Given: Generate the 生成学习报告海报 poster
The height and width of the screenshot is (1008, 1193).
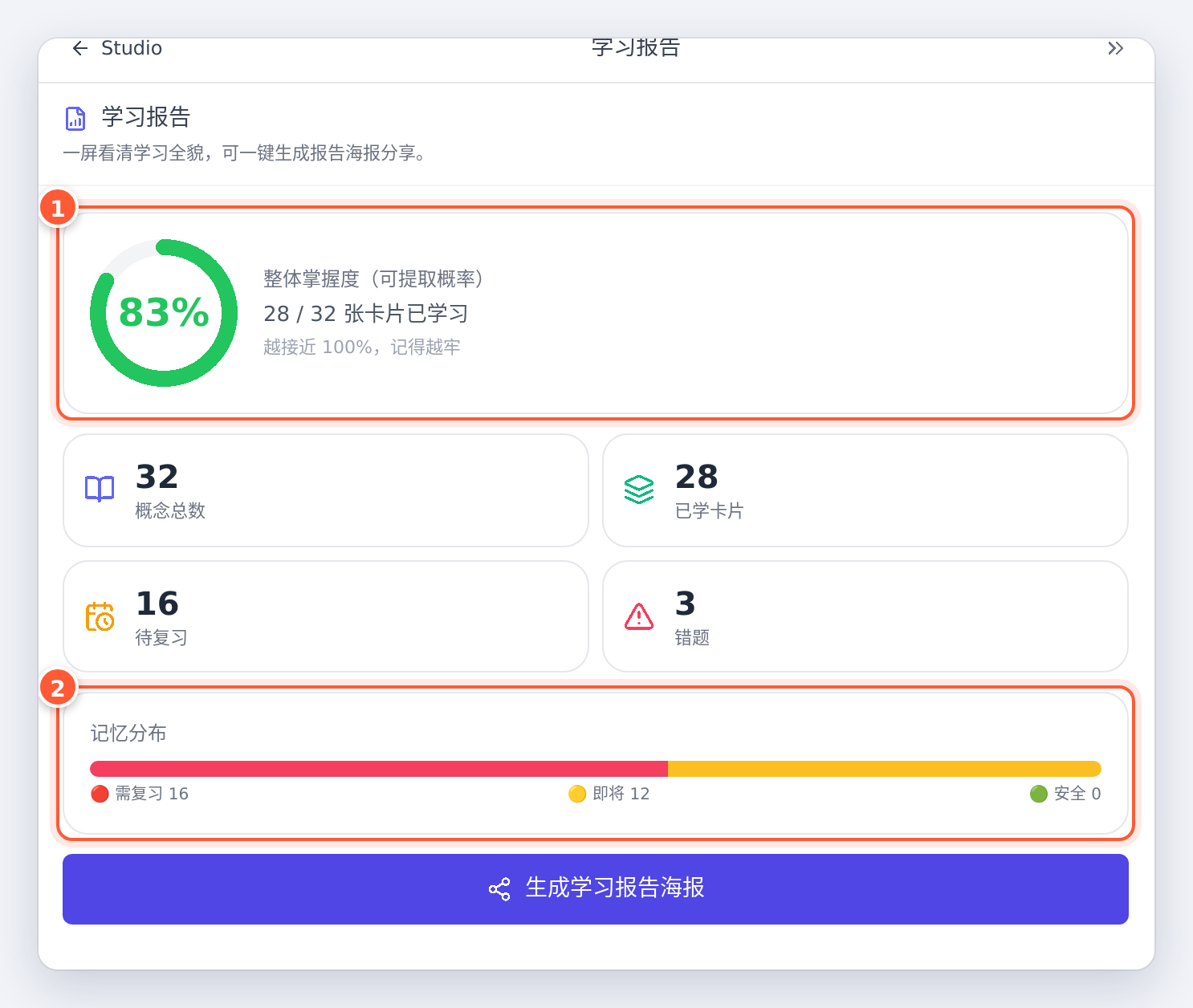Looking at the screenshot, I should [x=596, y=889].
